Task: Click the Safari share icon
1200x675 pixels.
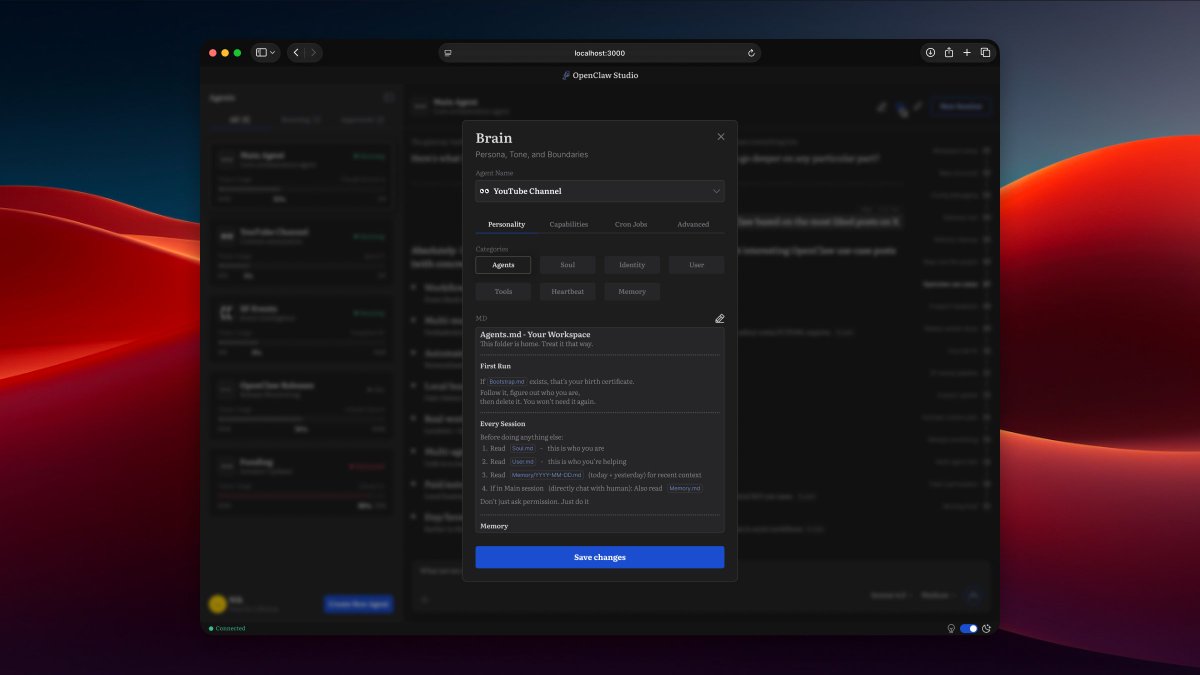Action: pos(949,52)
